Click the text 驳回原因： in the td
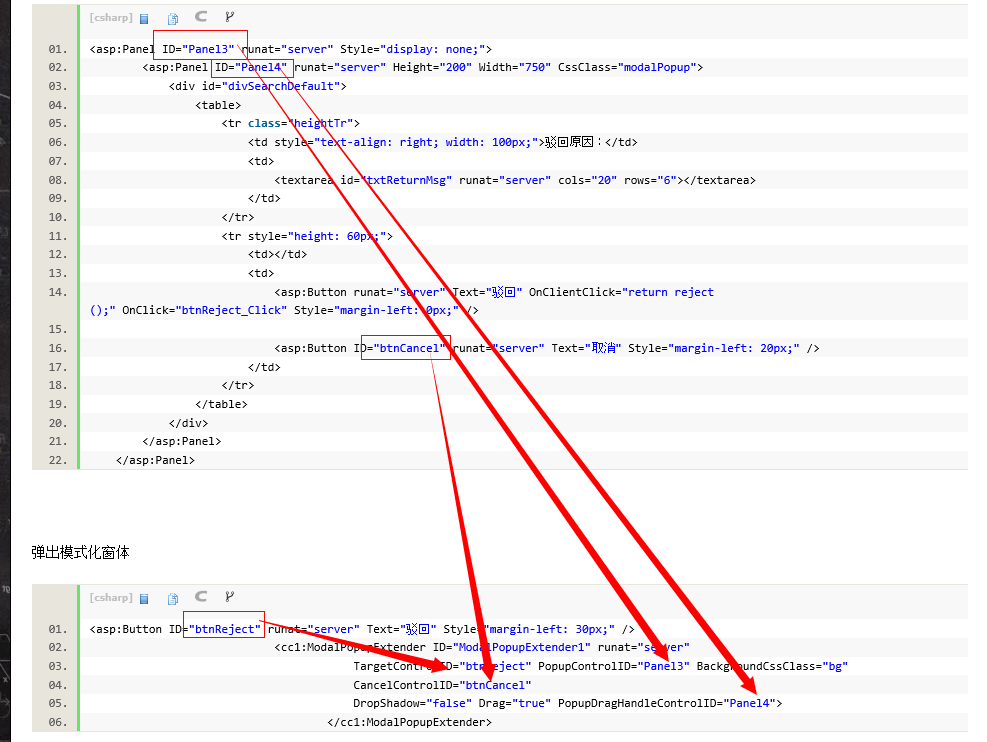 [x=575, y=142]
